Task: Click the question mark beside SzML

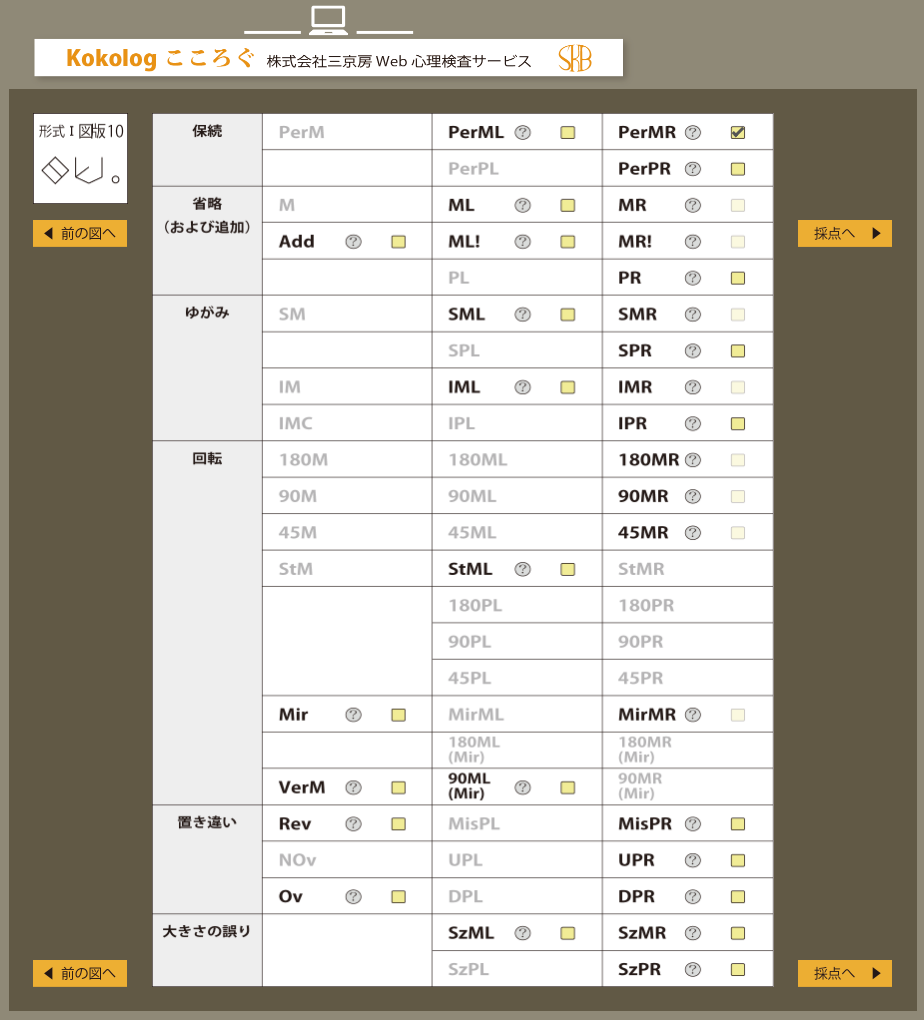Action: coord(522,934)
